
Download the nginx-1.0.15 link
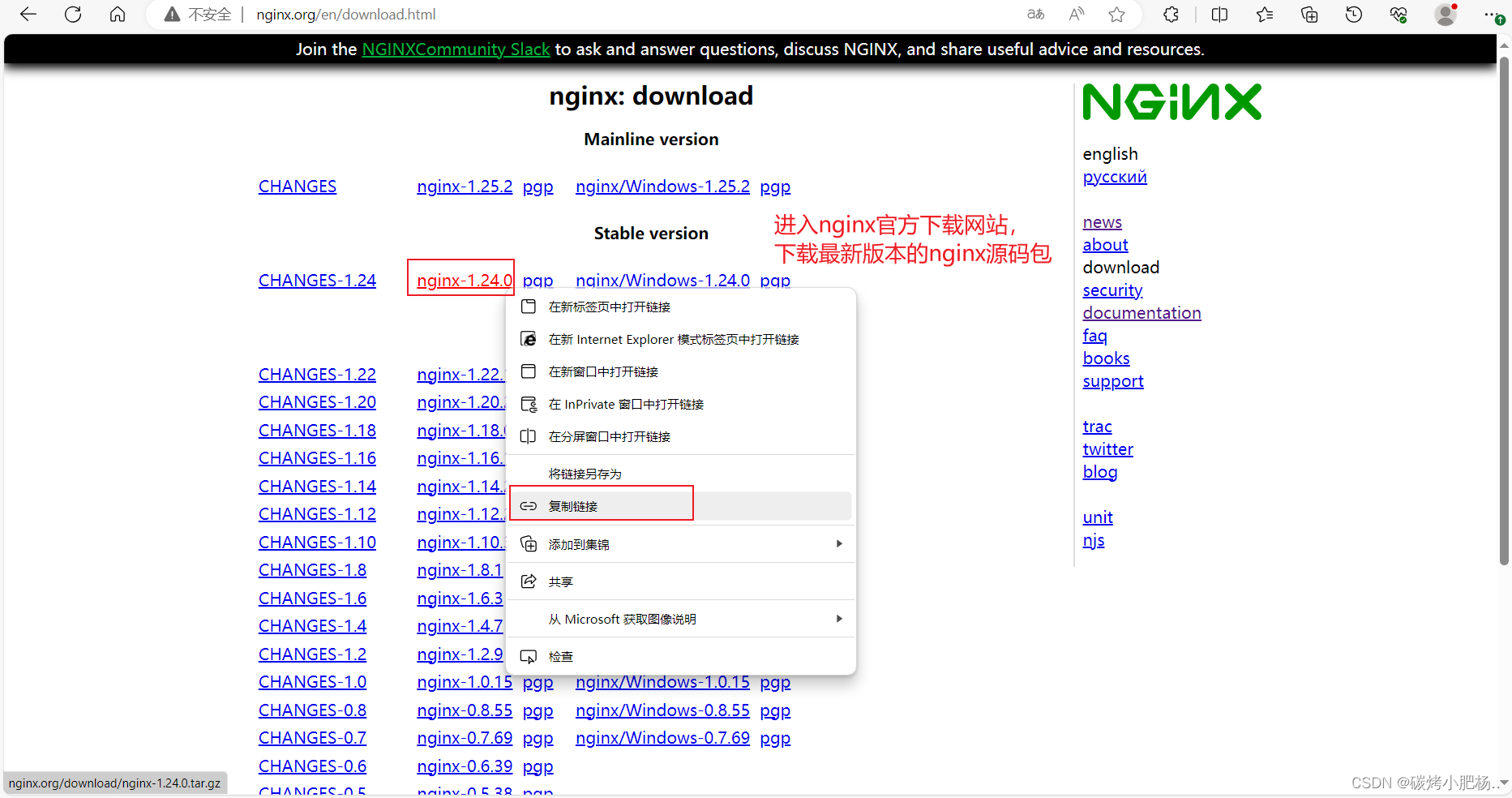click(x=465, y=682)
